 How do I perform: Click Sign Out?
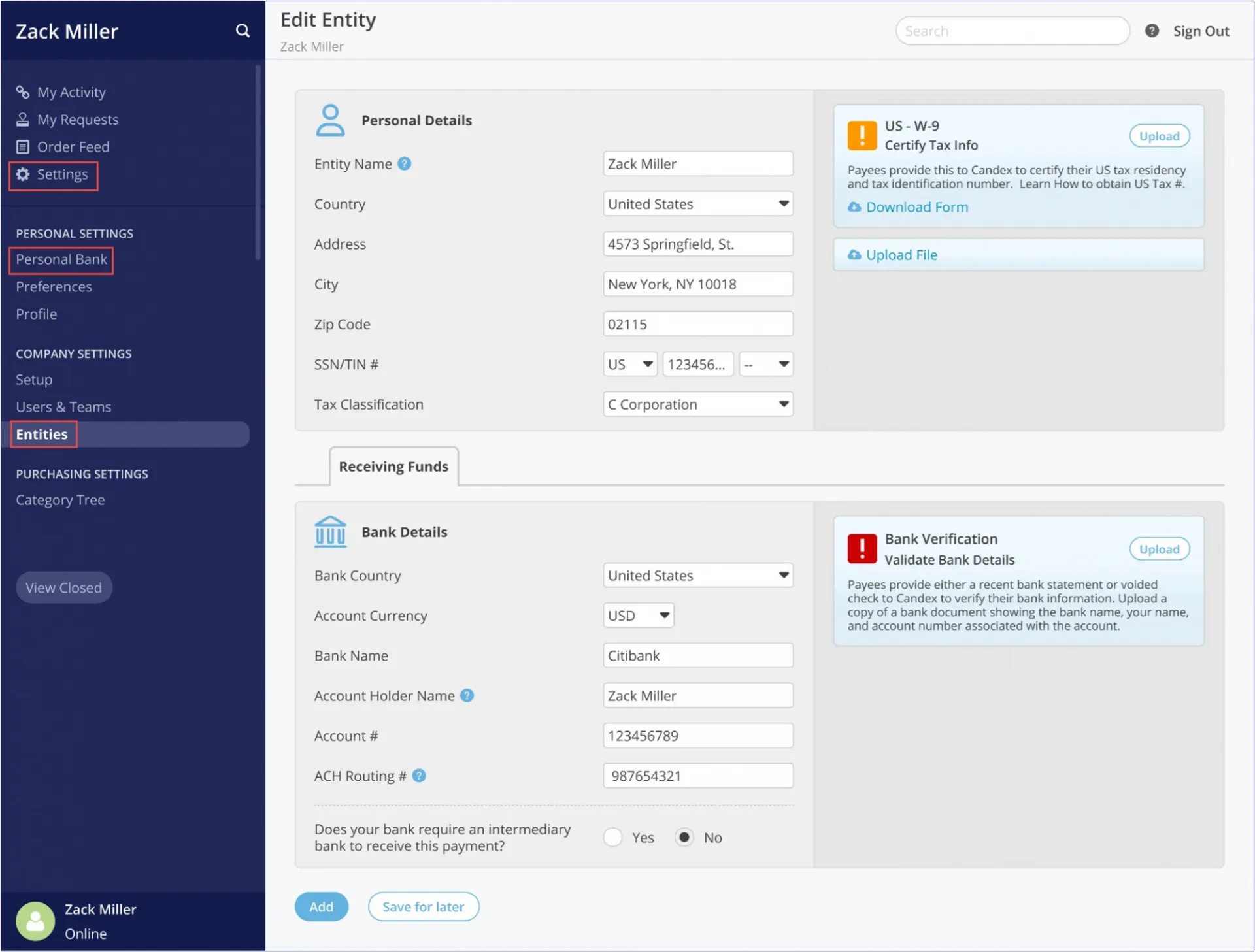1201,31
